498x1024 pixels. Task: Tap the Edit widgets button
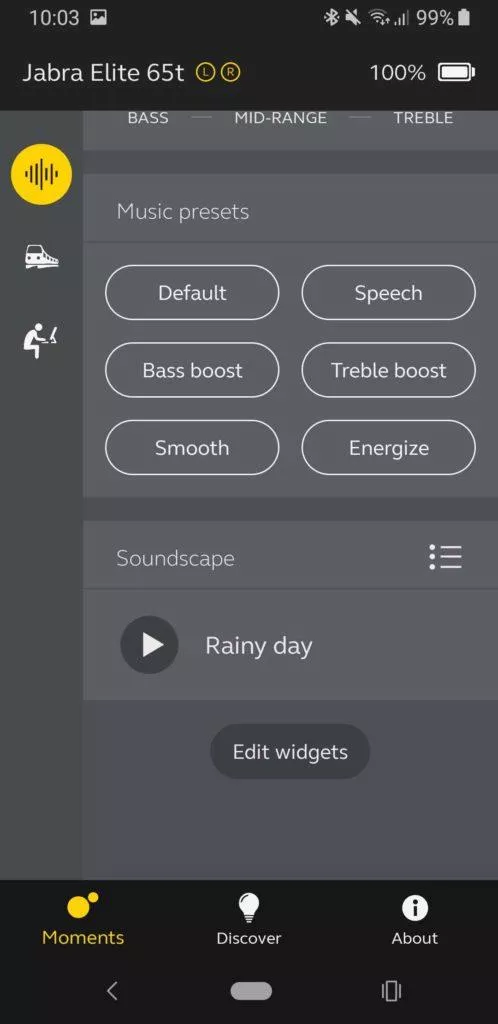click(x=290, y=752)
